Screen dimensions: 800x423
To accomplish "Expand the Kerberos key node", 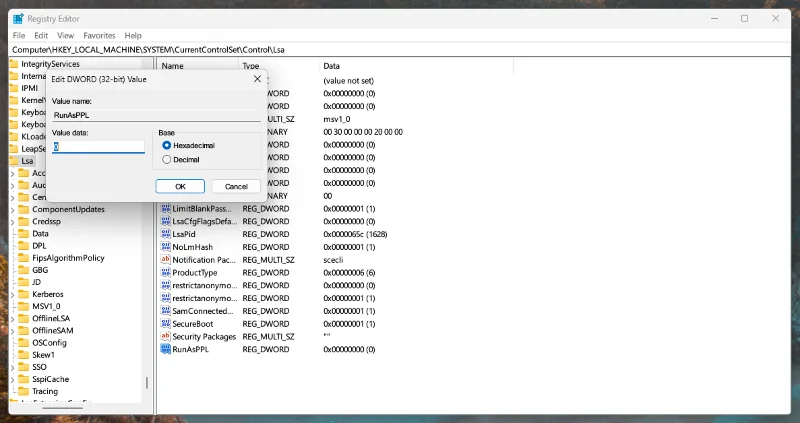I will (x=12, y=294).
